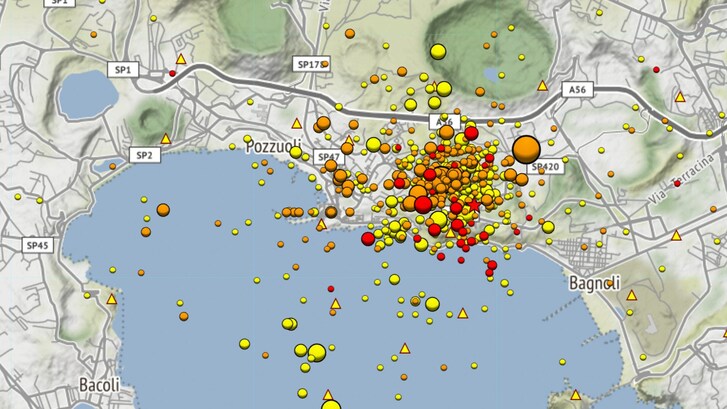Click the small red dot near the top-right A56 label
This screenshot has width=727, height=409.
click(x=656, y=69)
